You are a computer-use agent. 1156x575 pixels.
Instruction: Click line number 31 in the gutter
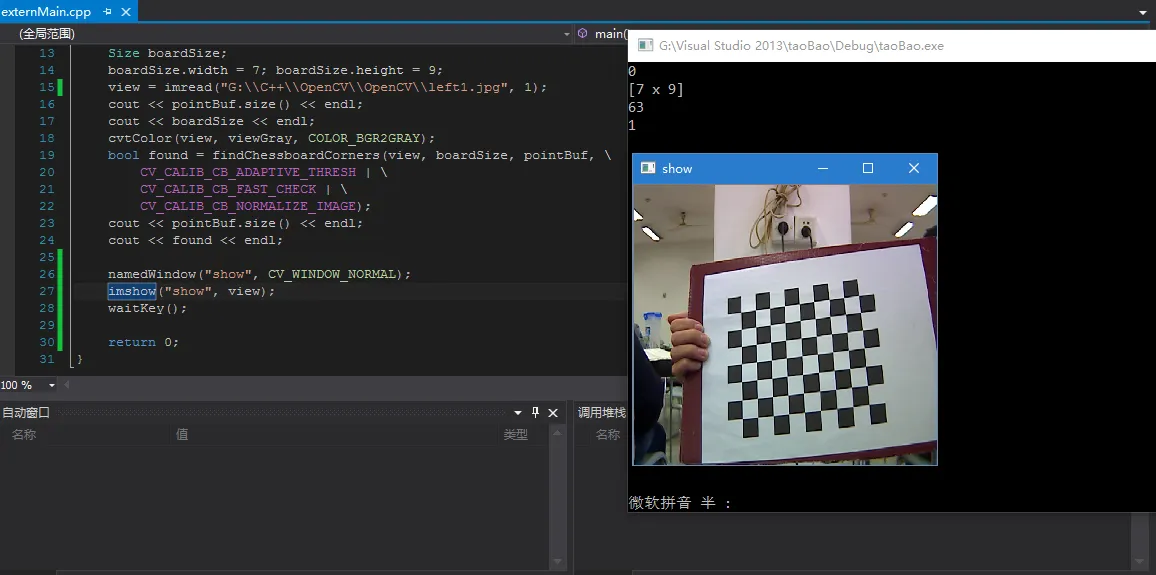(x=46, y=359)
